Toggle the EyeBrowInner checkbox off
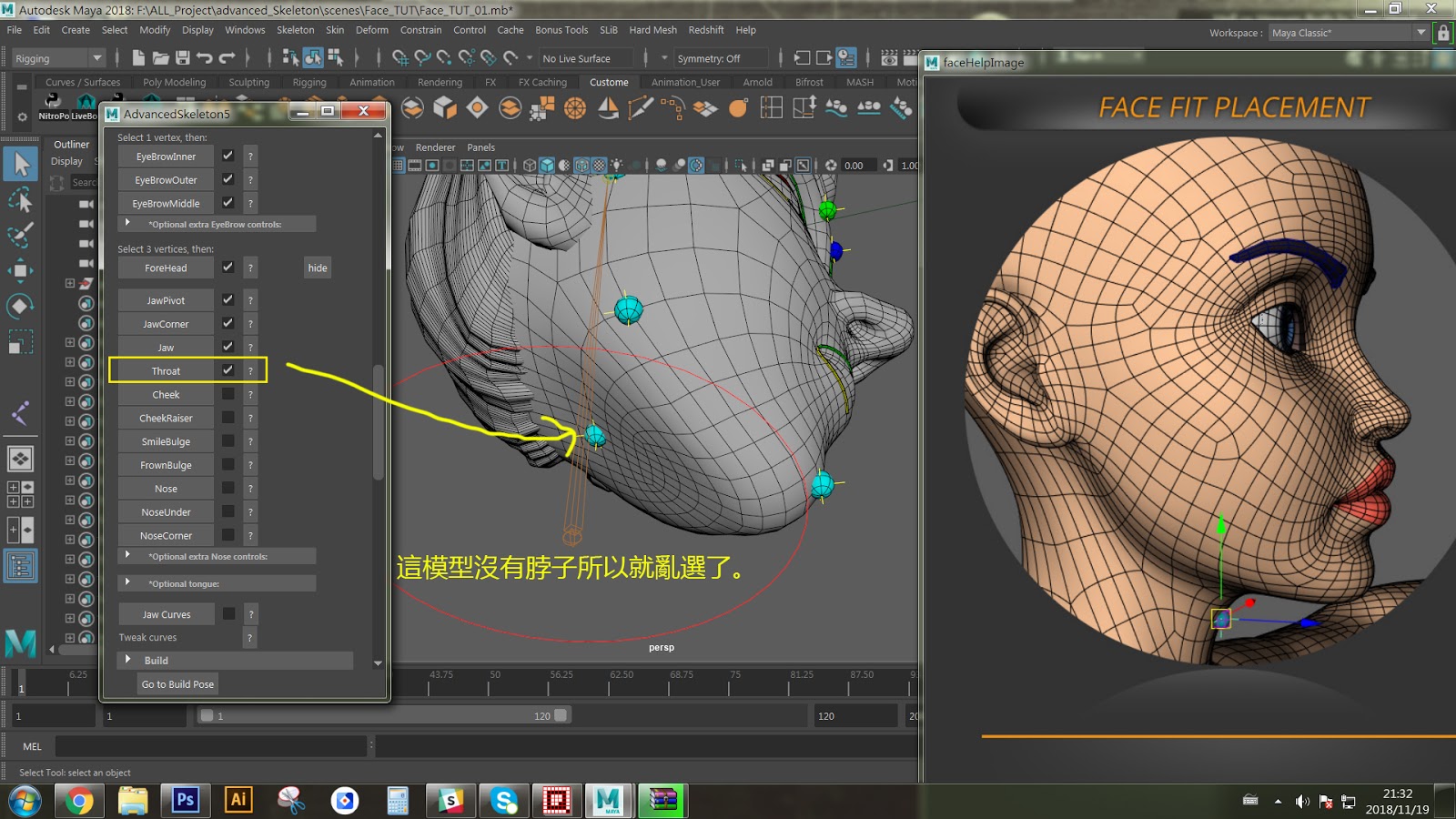 click(x=228, y=156)
